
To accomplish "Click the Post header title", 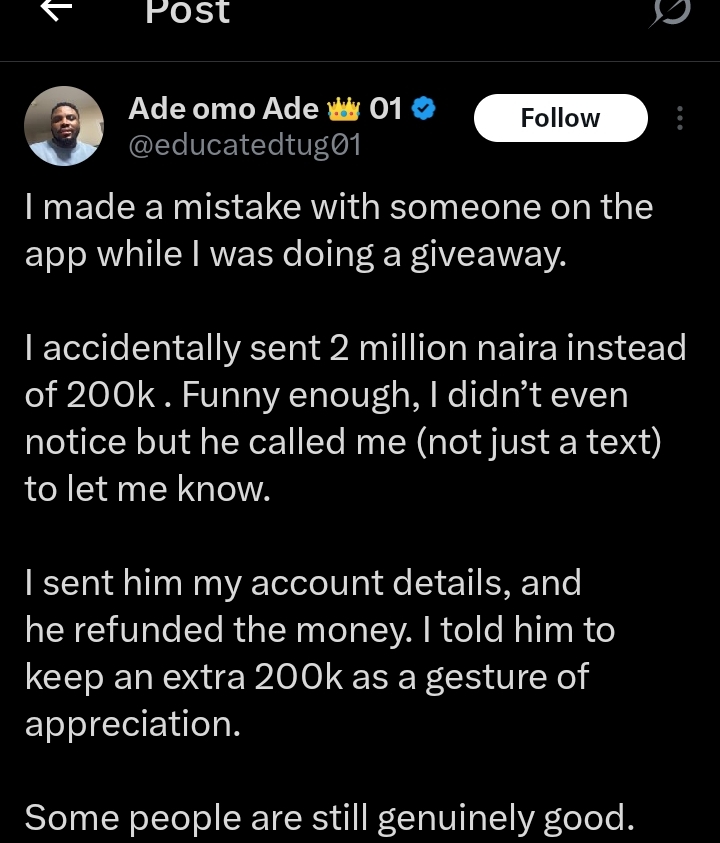I will click(x=187, y=12).
